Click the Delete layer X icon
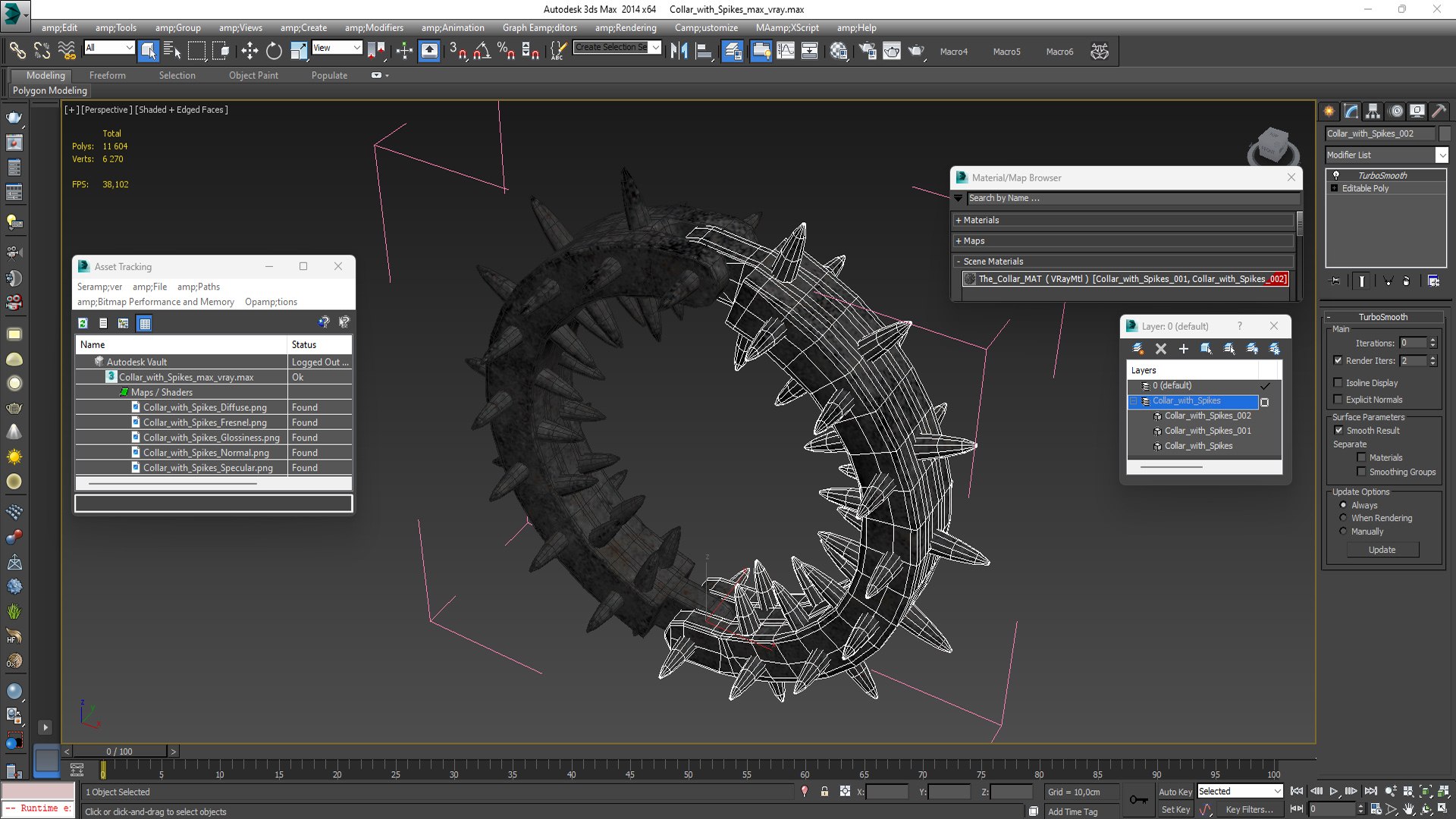The height and width of the screenshot is (819, 1456). tap(1160, 349)
